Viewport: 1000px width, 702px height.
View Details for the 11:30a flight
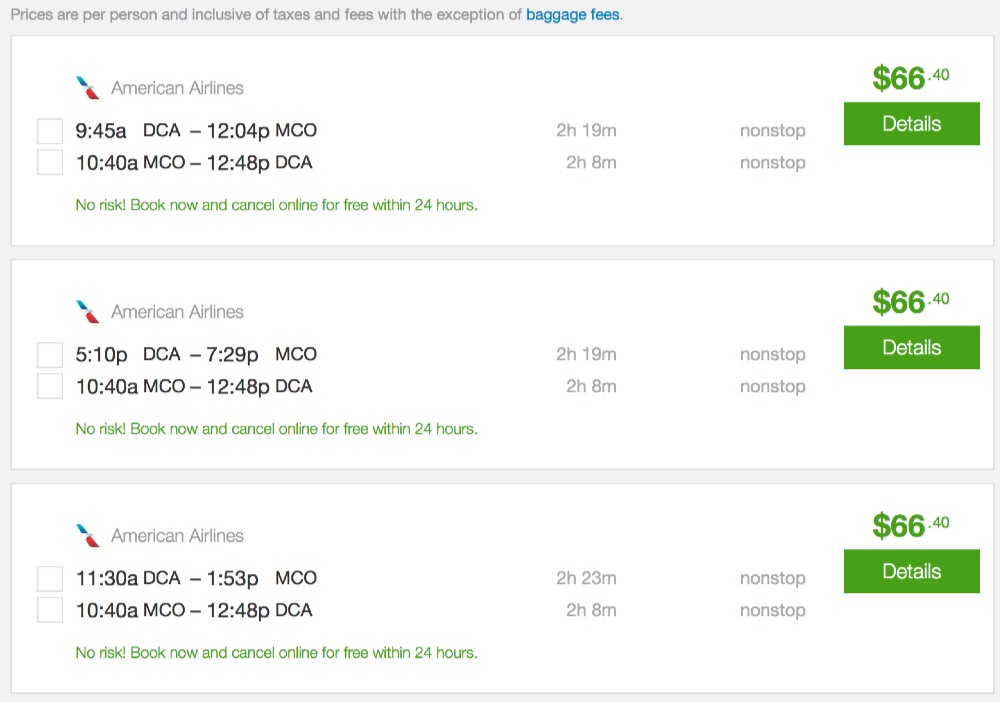click(911, 572)
